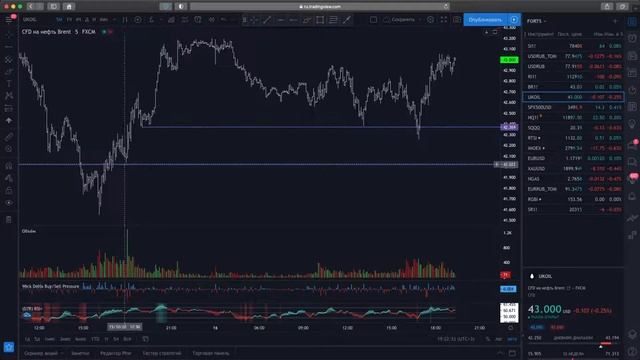Select trend line in floating drawing toolbar
This screenshot has width=640, height=360.
(267, 20)
